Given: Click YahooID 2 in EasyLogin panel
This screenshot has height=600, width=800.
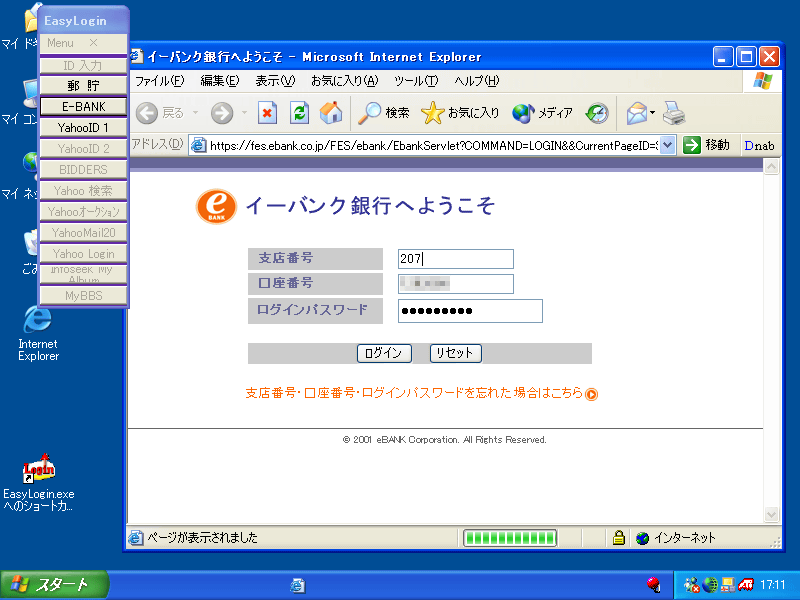Looking at the screenshot, I should (83, 148).
